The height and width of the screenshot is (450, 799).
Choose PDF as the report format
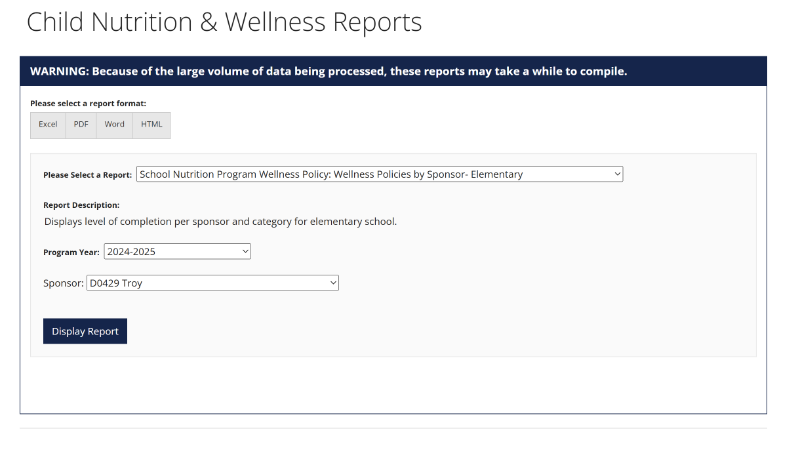pos(81,124)
